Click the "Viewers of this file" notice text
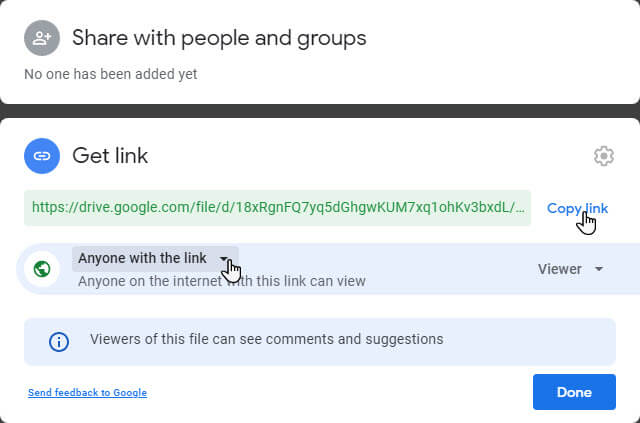640x423 pixels. click(266, 340)
